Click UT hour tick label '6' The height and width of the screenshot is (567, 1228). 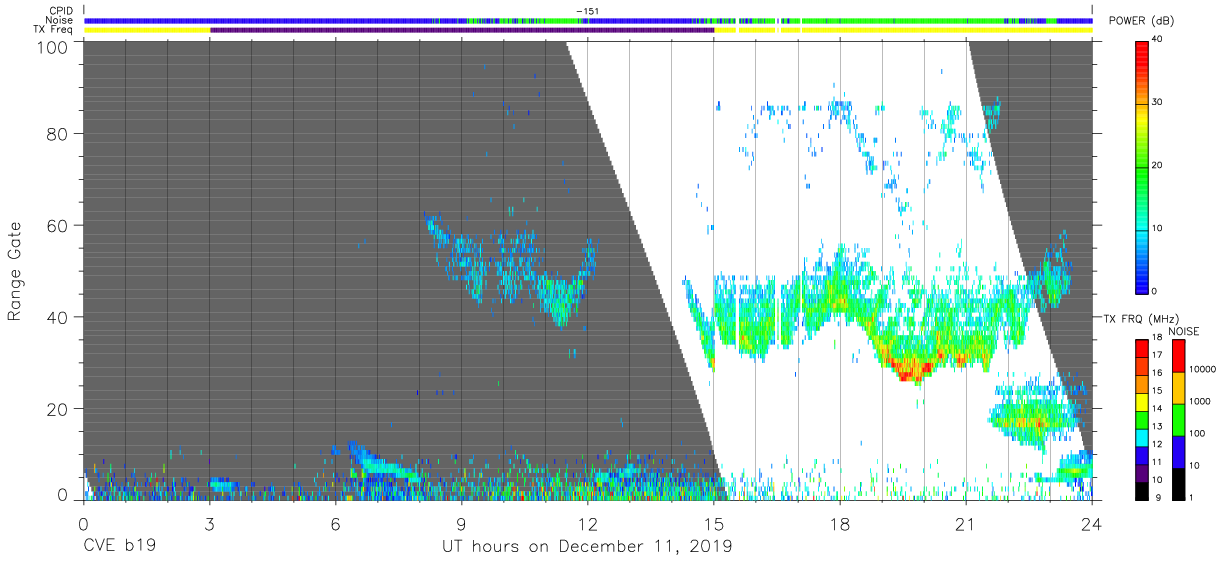pyautogui.click(x=335, y=523)
